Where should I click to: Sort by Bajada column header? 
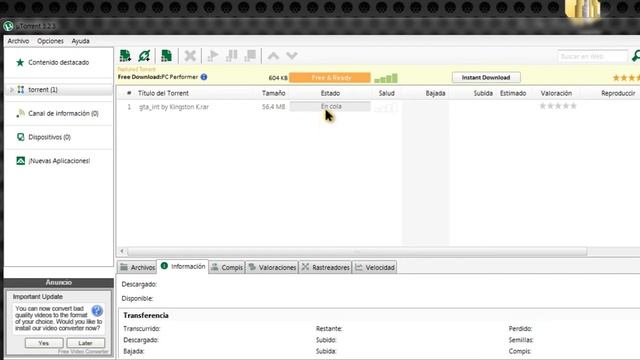(x=435, y=93)
